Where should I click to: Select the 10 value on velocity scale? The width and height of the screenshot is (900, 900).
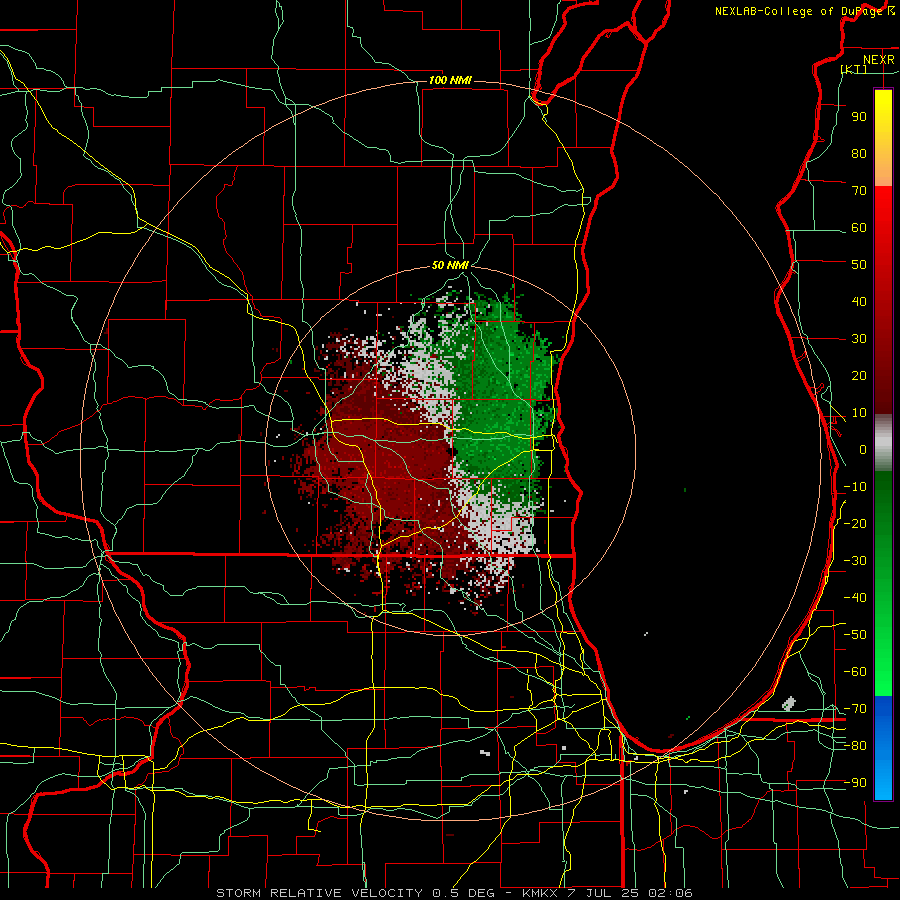(x=859, y=413)
